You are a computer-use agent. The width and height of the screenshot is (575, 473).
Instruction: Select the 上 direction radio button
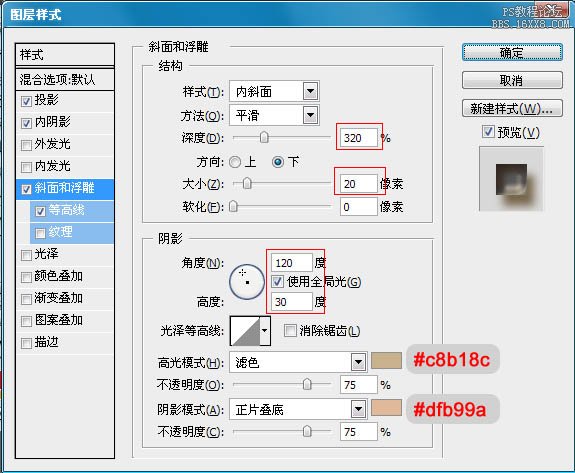(x=235, y=162)
